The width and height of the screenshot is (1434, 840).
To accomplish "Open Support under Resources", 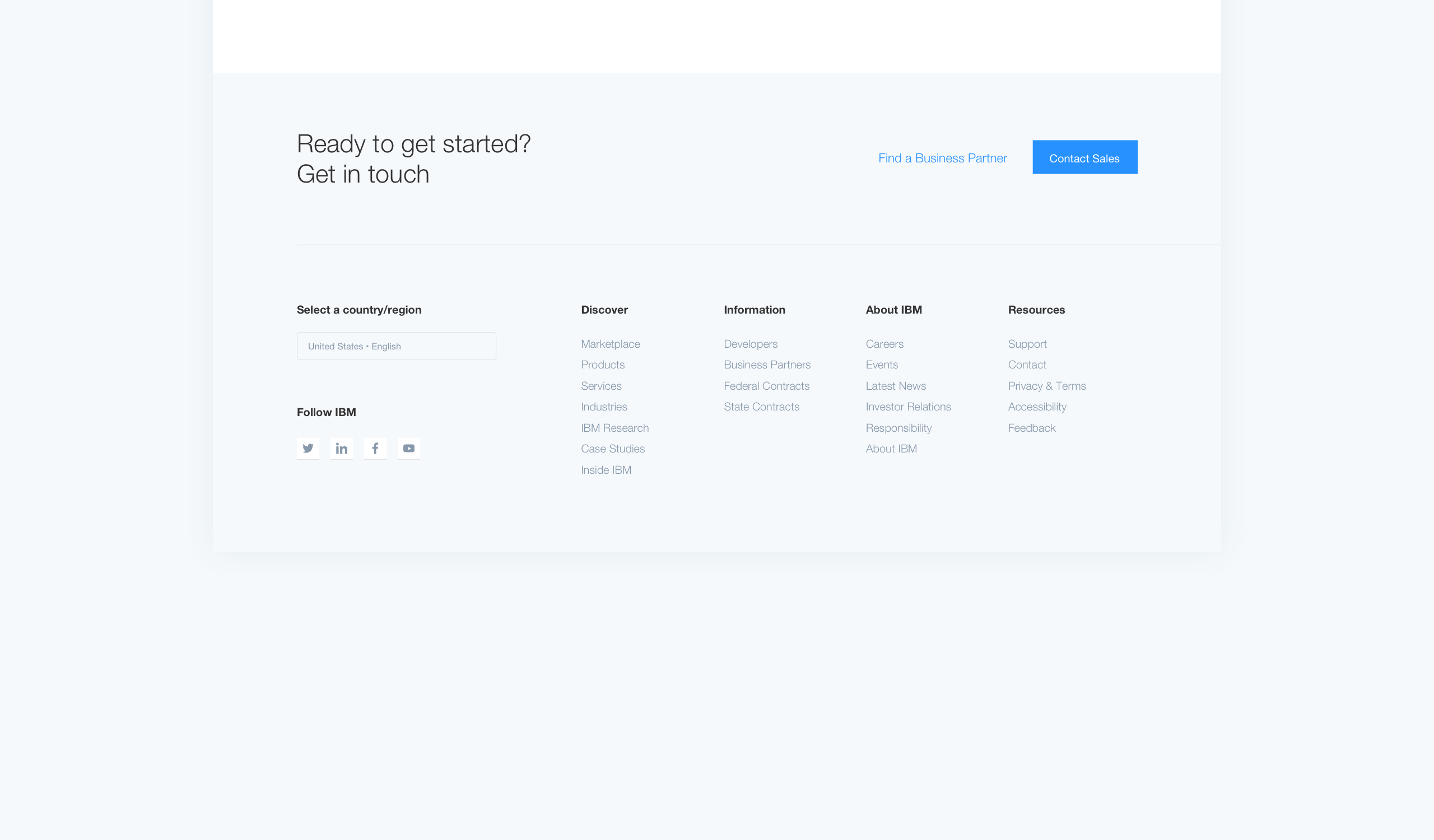I will [x=1027, y=344].
